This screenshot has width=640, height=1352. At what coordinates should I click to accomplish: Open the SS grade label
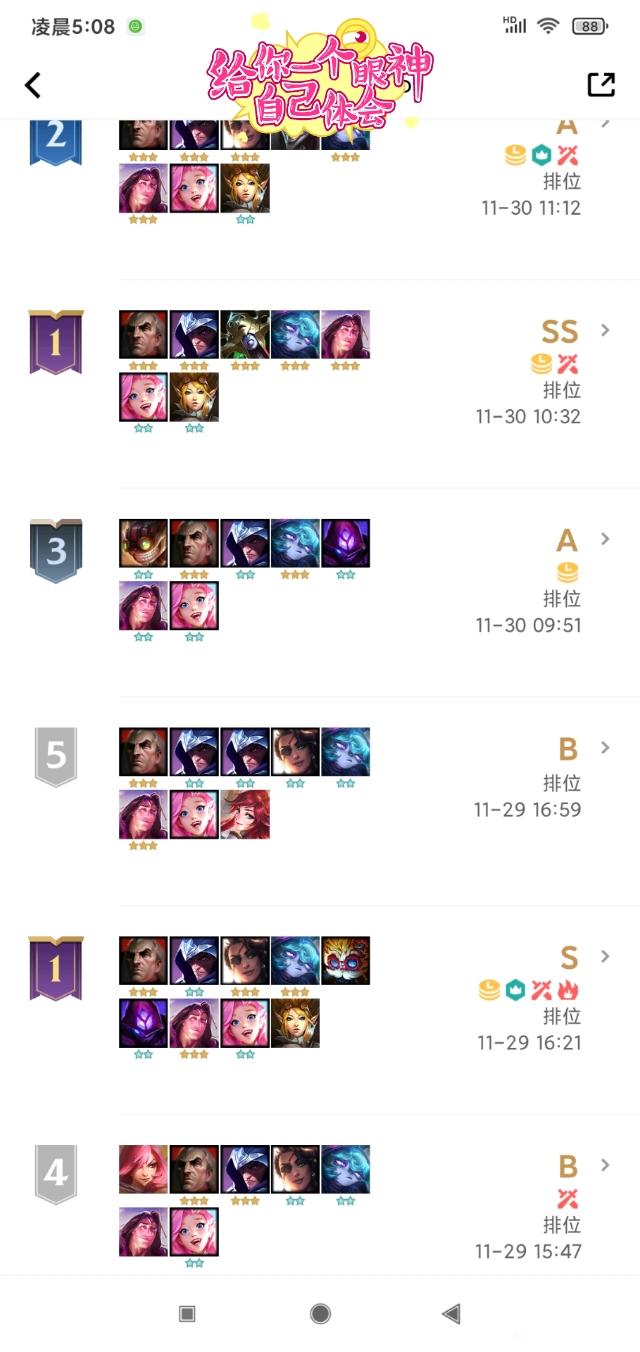click(560, 332)
